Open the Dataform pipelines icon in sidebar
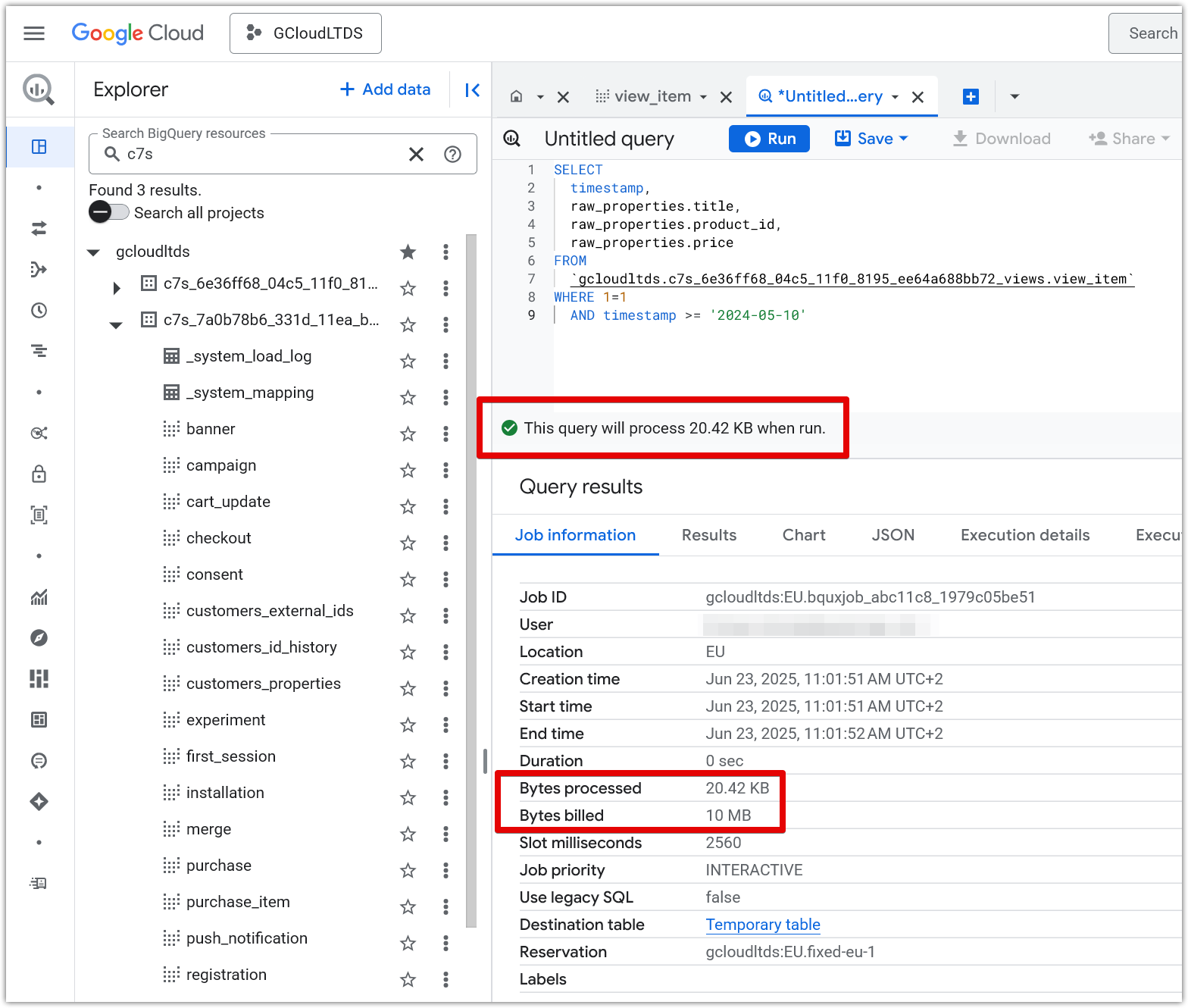The image size is (1188, 1008). click(x=39, y=269)
